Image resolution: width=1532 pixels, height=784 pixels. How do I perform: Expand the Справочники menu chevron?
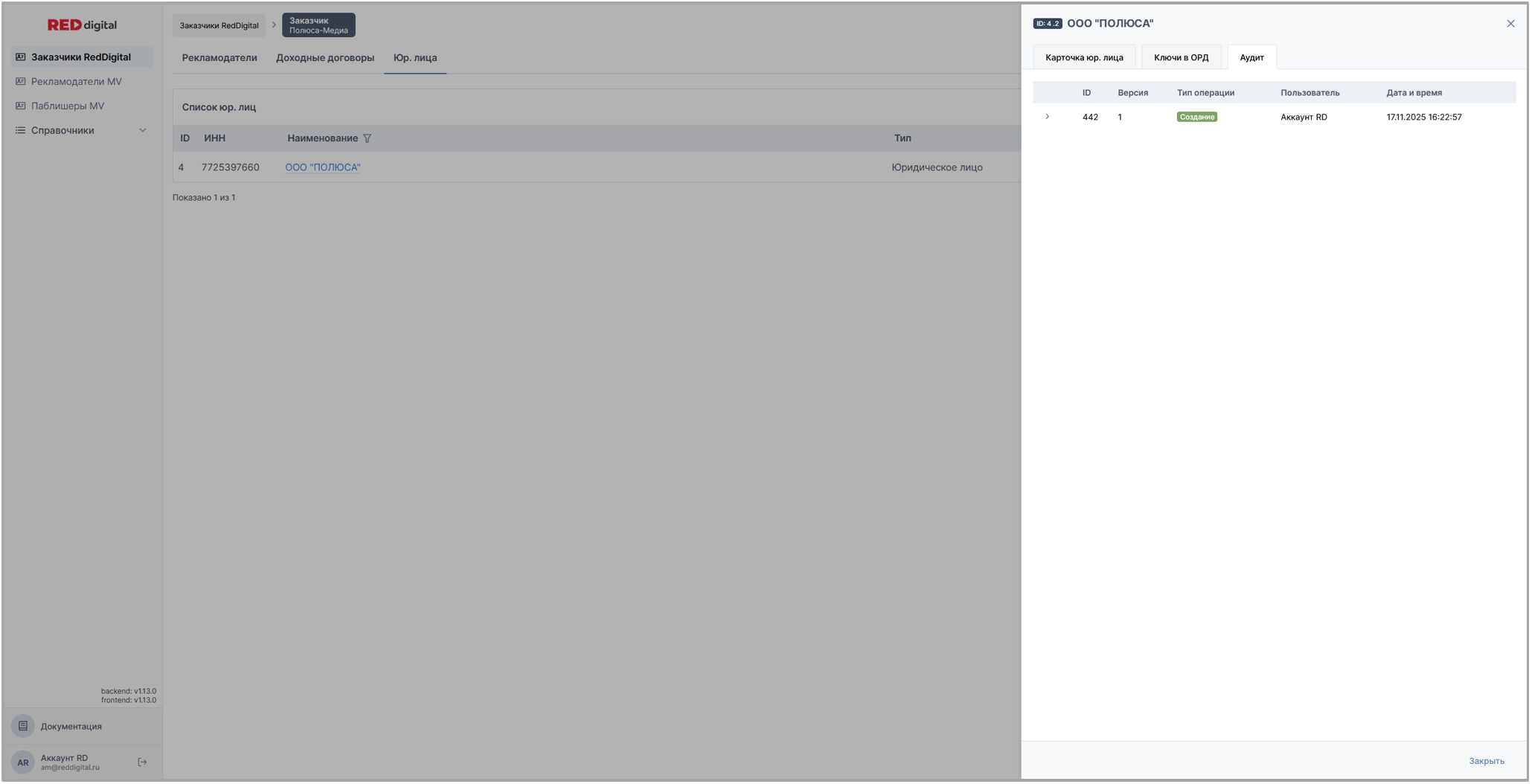coord(143,131)
